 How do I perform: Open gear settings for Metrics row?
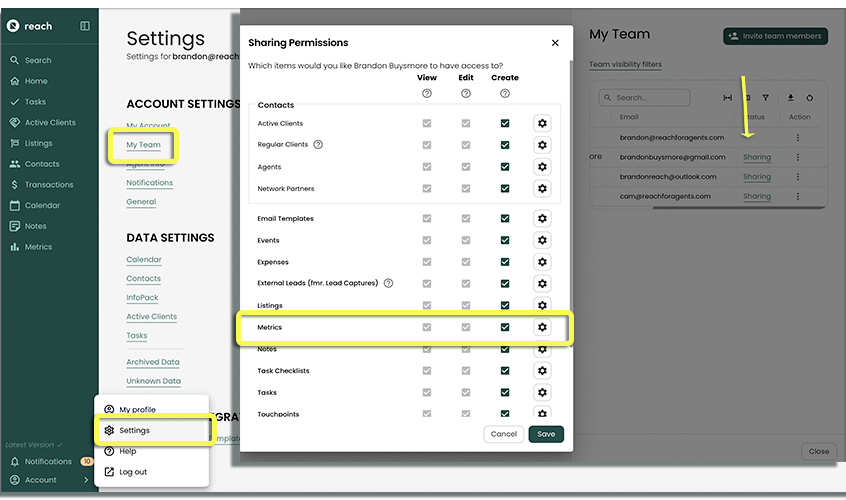(542, 327)
